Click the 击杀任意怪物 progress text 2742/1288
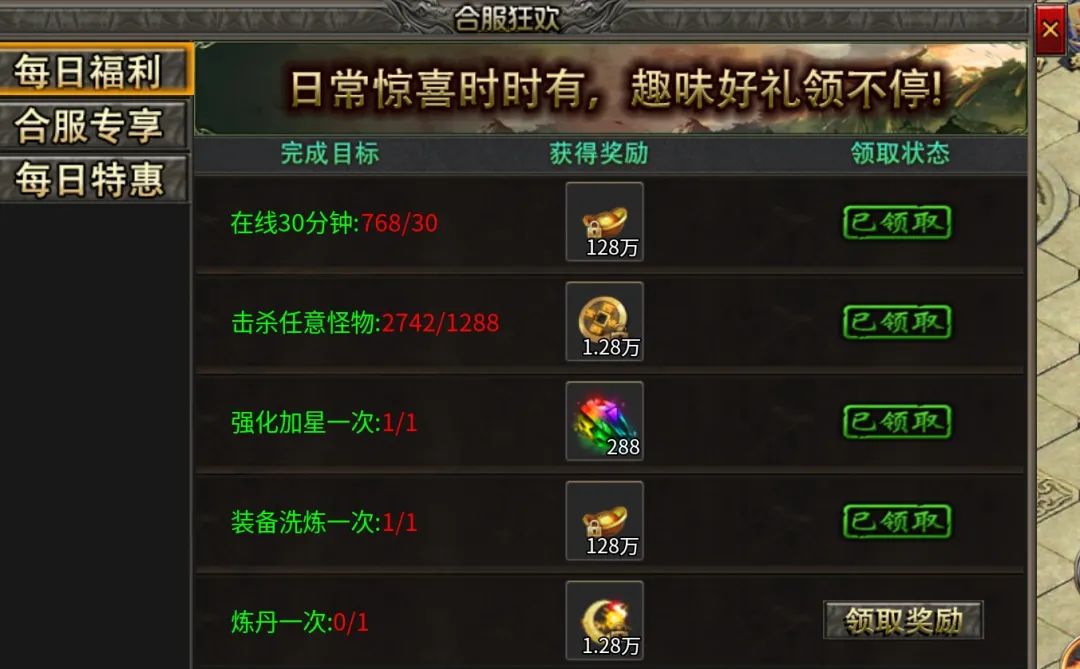 440,322
